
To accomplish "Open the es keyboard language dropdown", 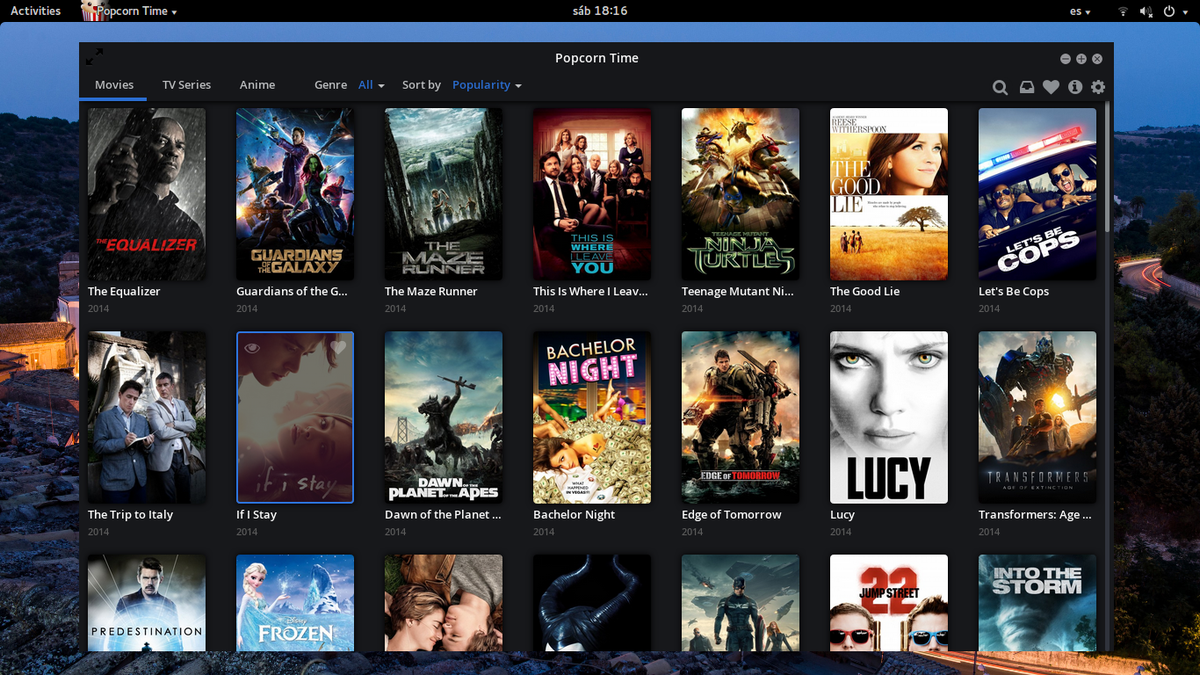I will click(x=1080, y=11).
